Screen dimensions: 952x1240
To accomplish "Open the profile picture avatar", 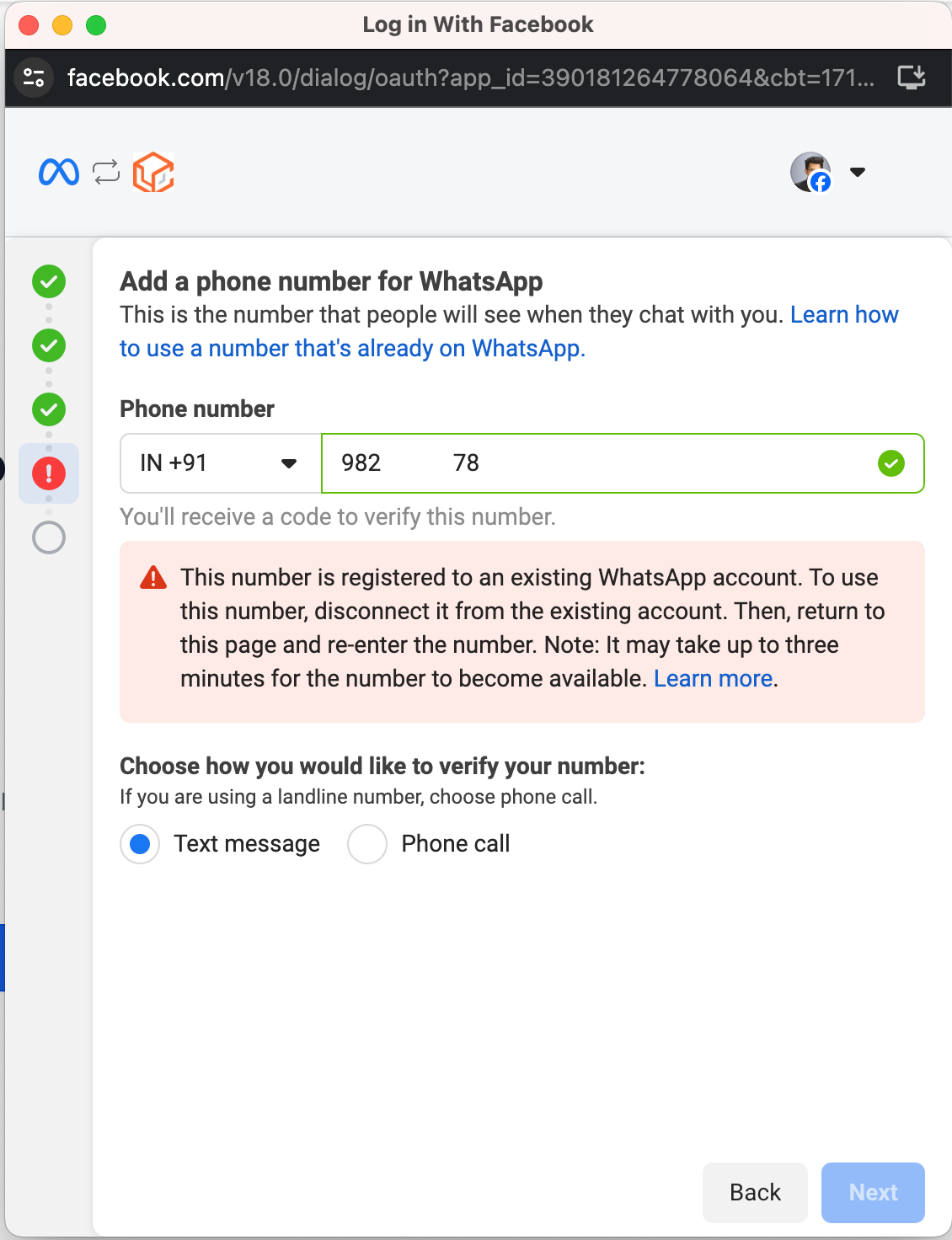I will 811,172.
